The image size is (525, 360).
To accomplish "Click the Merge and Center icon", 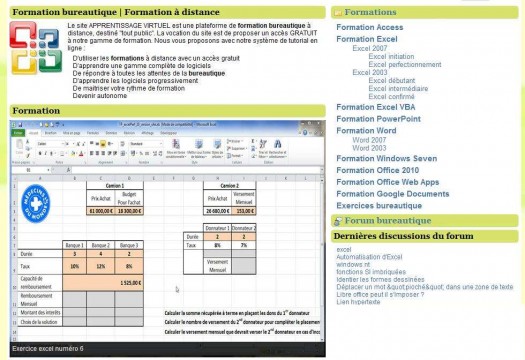I will coord(124,153).
